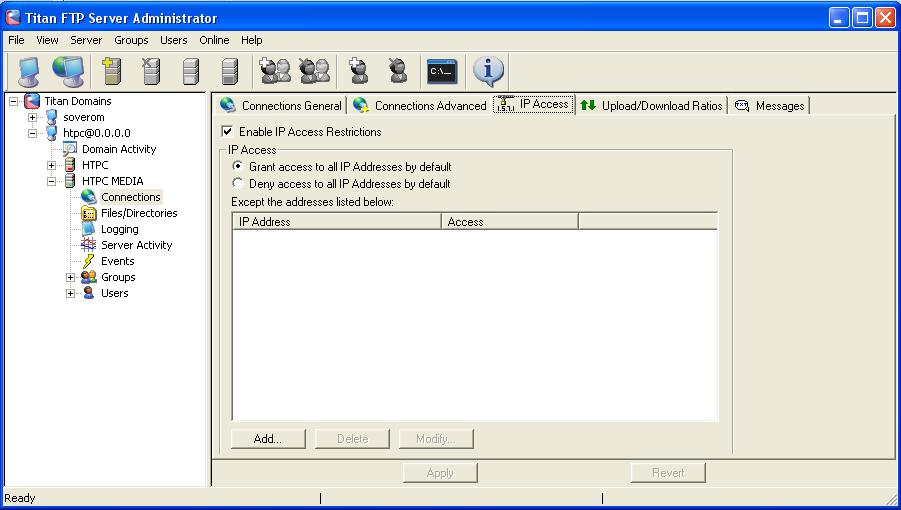Open the command prompt console icon
901x510 pixels.
tap(442, 71)
